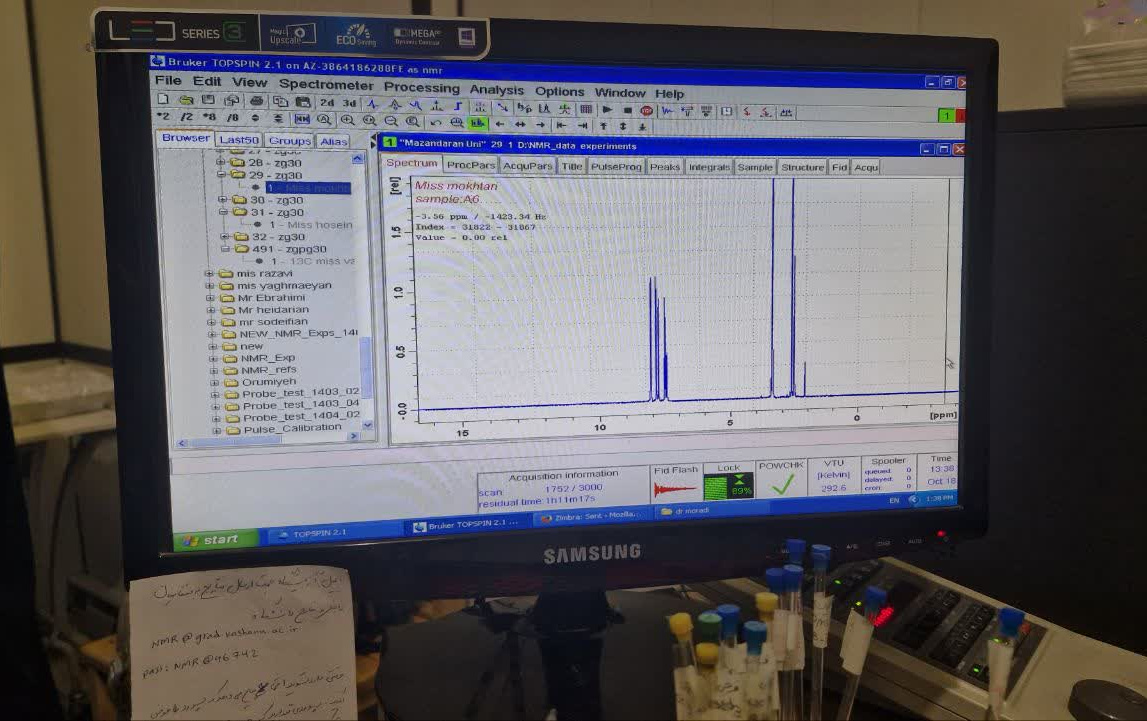1147x721 pixels.
Task: Expand the 'Pulse_Calibration' folder node
Action: click(217, 430)
